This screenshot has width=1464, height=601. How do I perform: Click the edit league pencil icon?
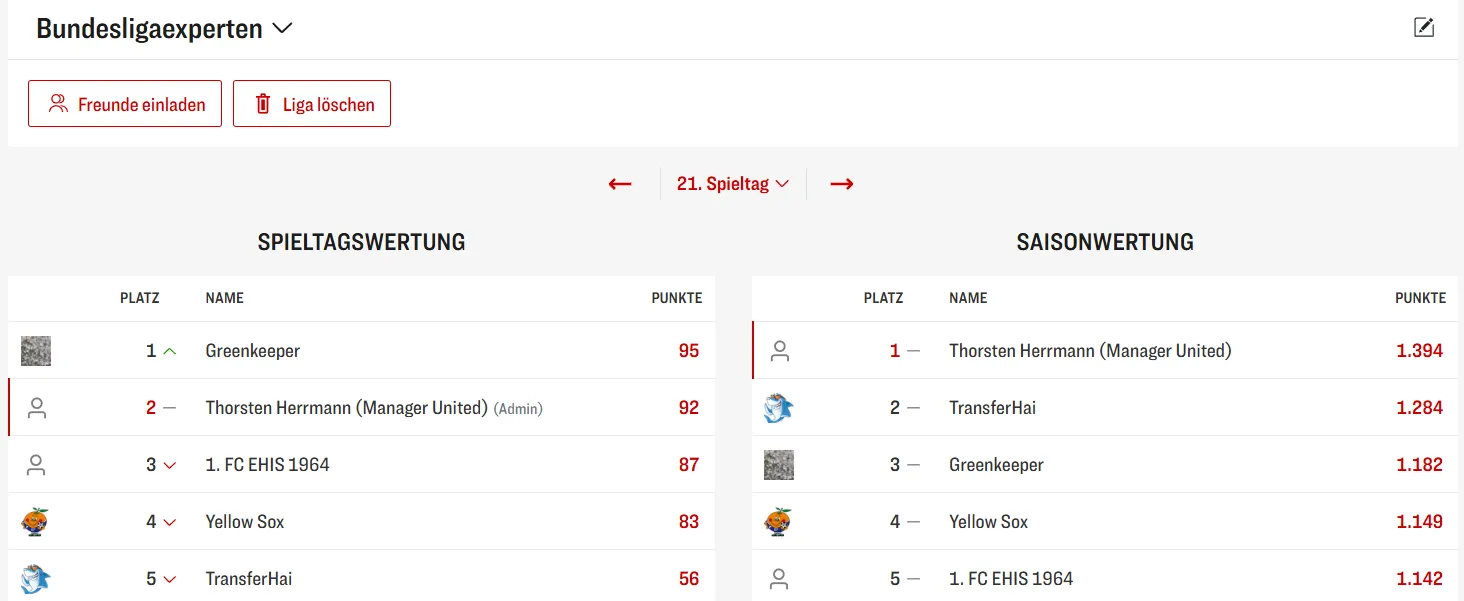(x=1424, y=28)
